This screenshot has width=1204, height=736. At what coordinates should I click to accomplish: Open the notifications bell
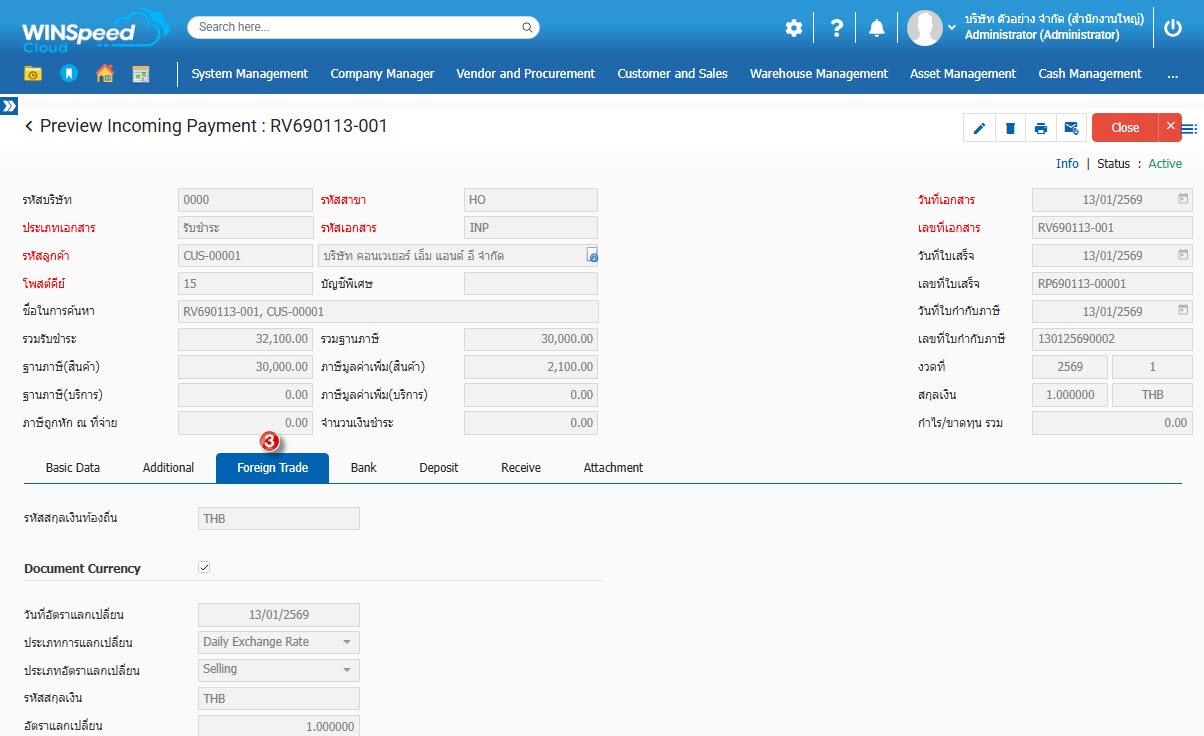click(x=877, y=28)
